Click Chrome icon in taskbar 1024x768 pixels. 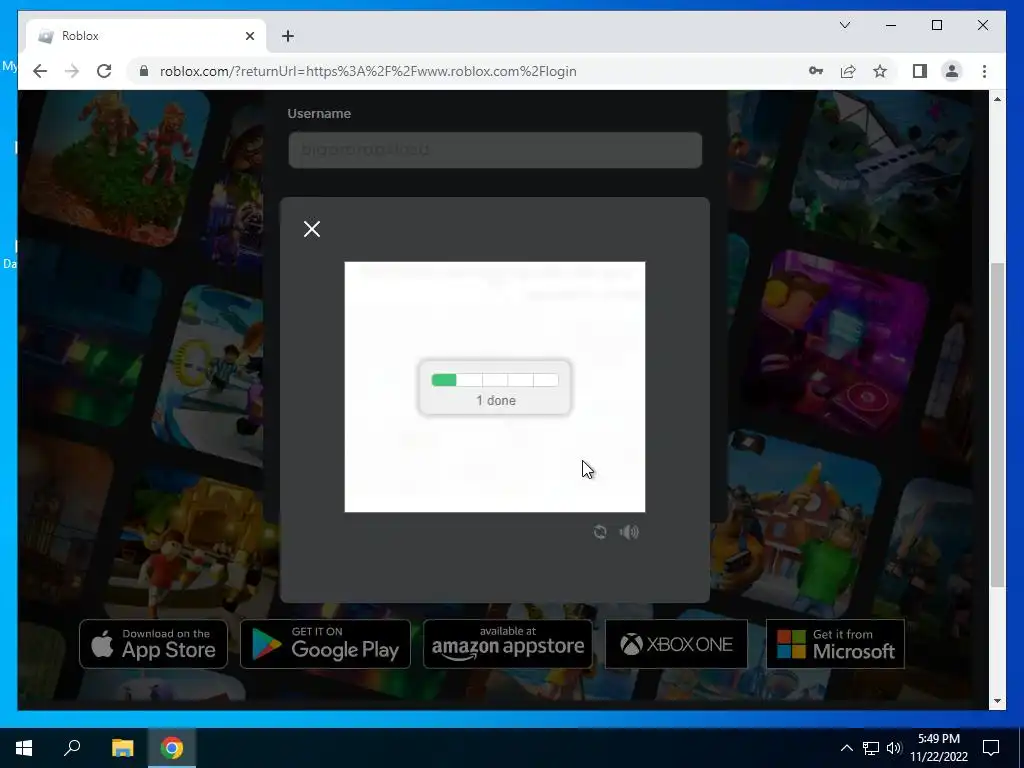pyautogui.click(x=172, y=748)
